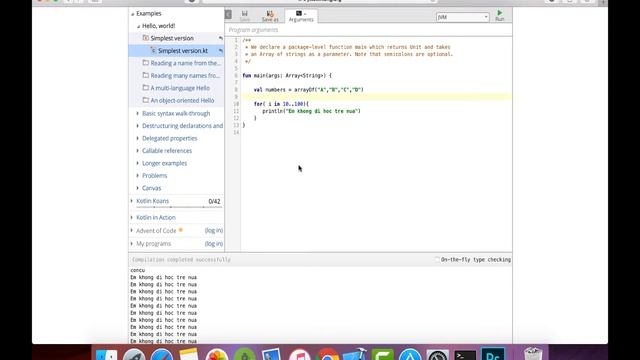This screenshot has height=360, width=640.
Task: Click Compilation completed successfully status
Action: click(181, 260)
